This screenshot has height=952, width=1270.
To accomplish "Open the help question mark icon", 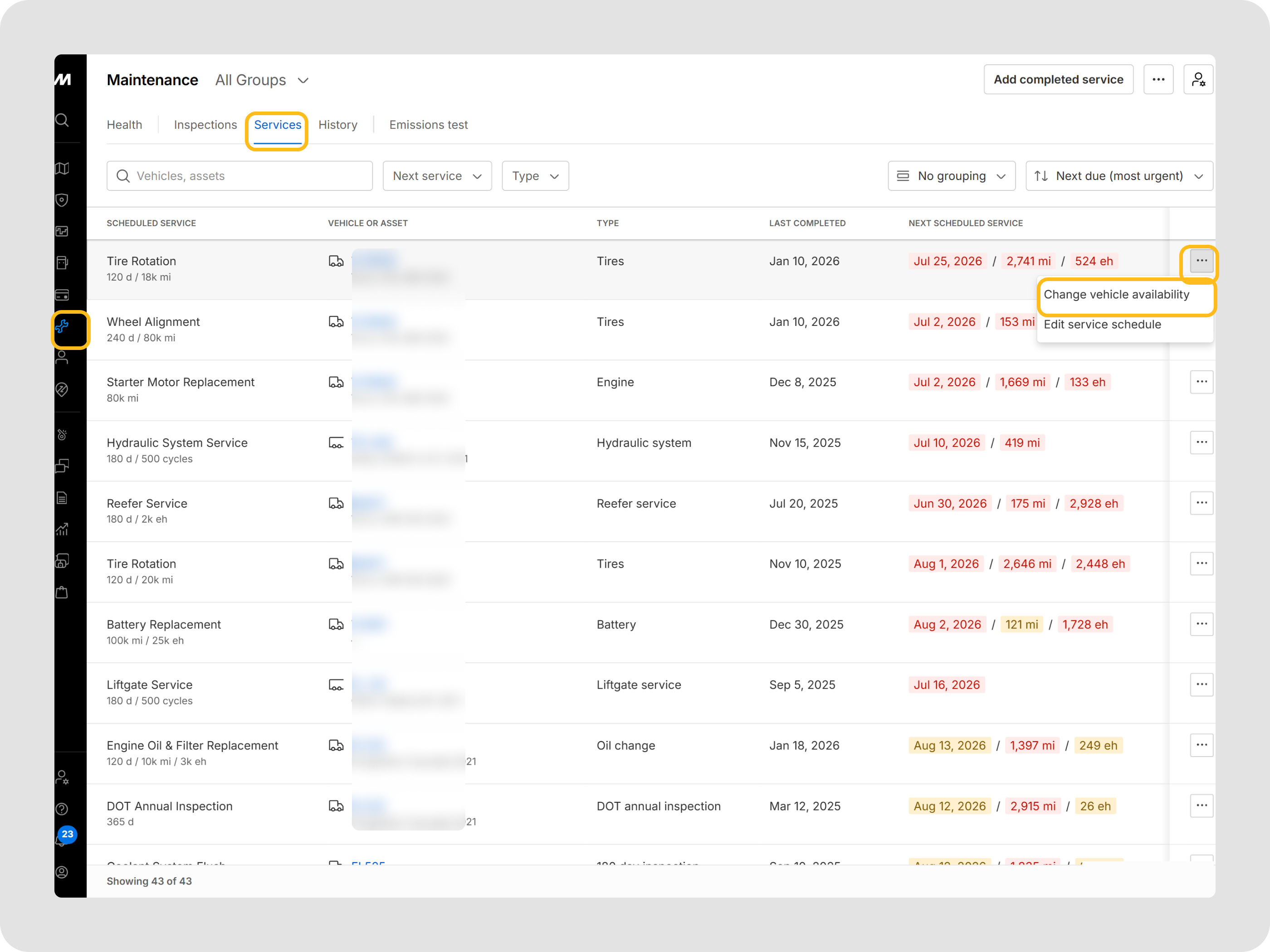I will click(x=62, y=809).
